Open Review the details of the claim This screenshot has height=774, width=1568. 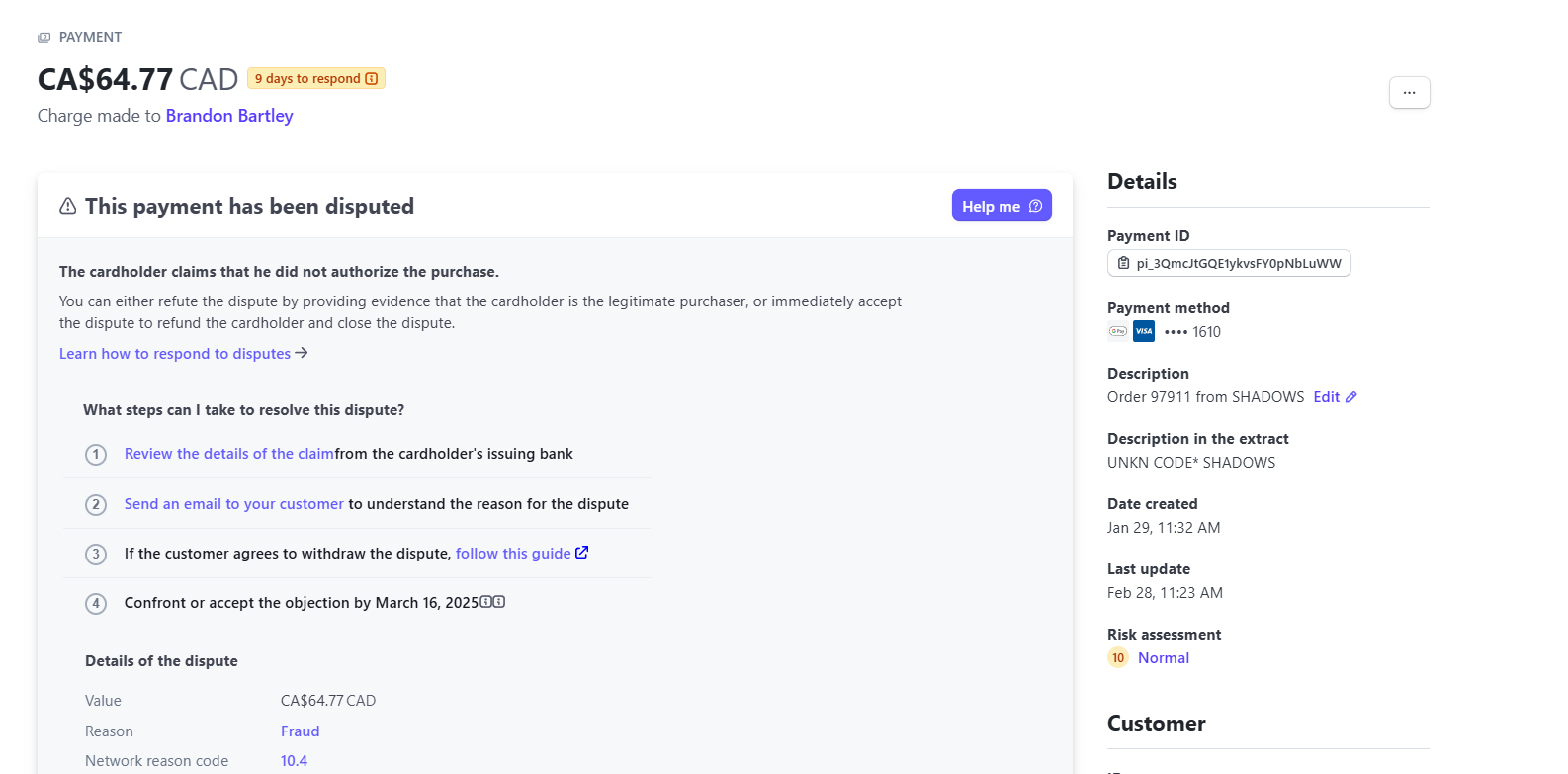tap(229, 454)
